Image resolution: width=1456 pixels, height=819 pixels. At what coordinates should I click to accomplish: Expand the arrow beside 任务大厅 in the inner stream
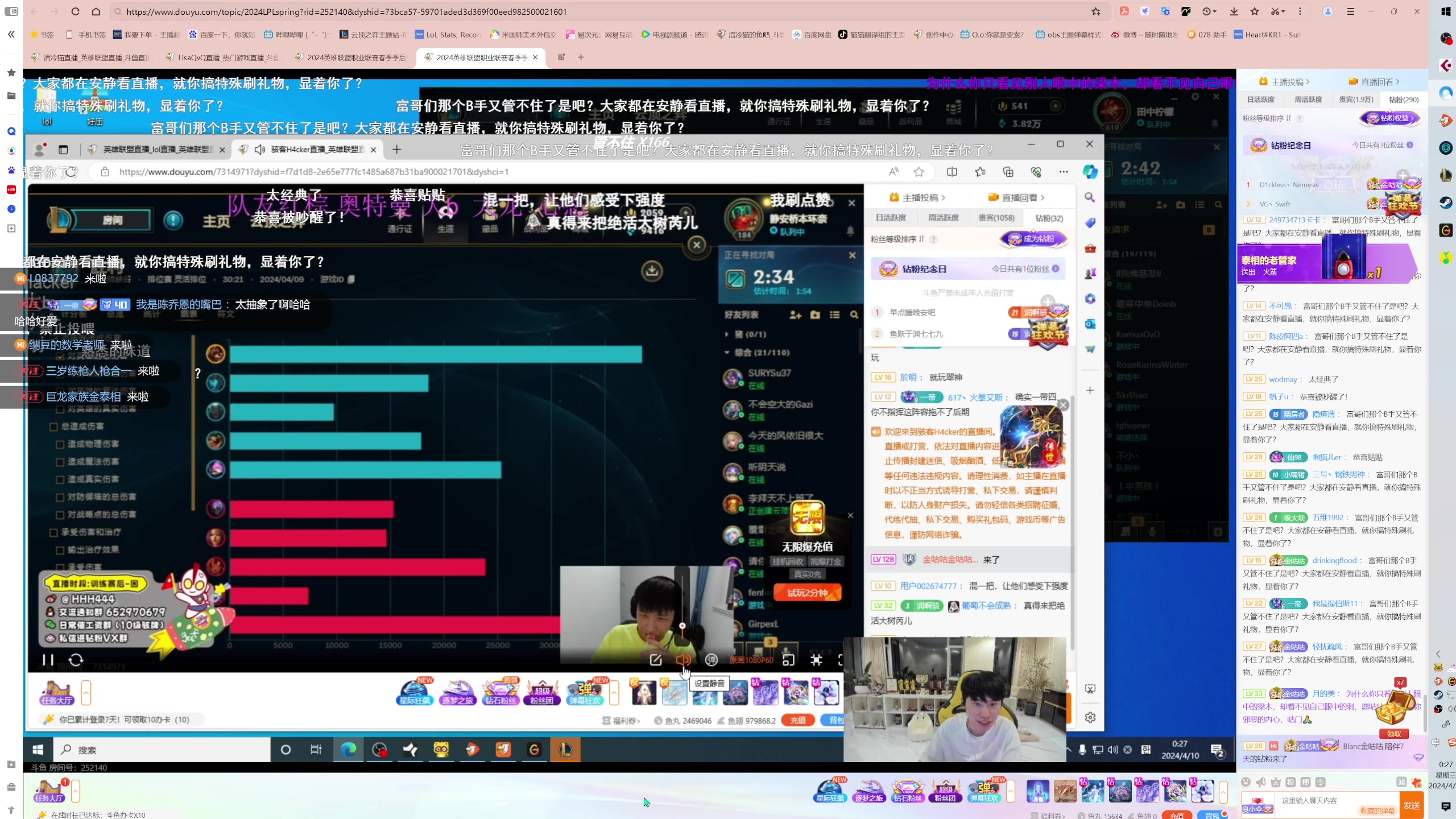point(86,693)
